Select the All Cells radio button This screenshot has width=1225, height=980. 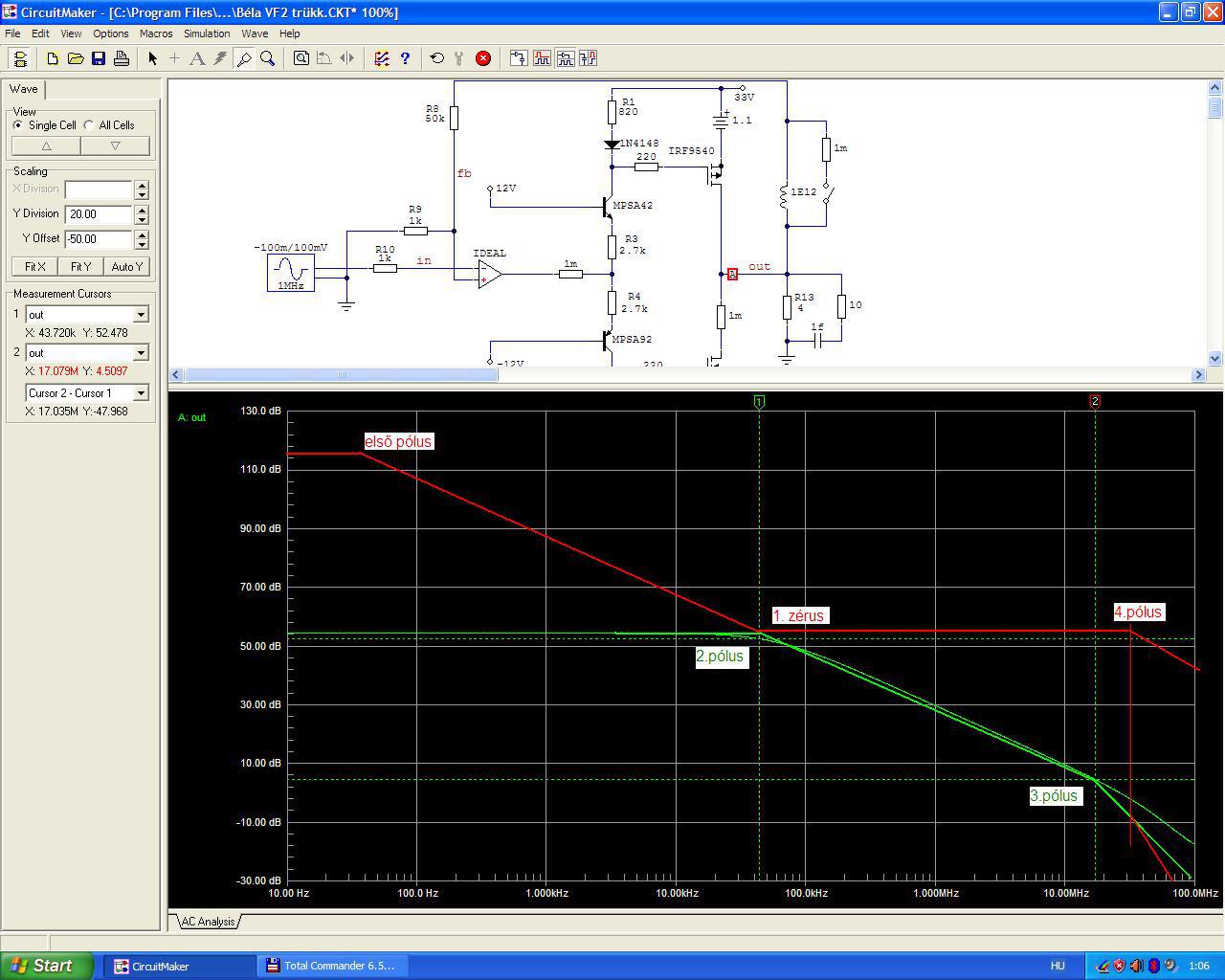coord(89,125)
